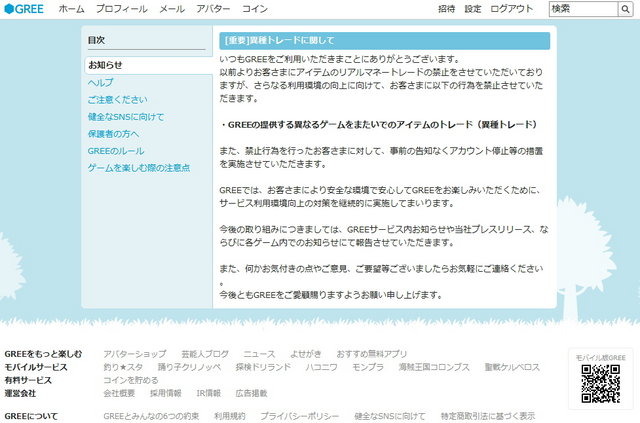Open 海賊王国コロンブス footer link
Screen dimensions: 640x423
point(434,367)
